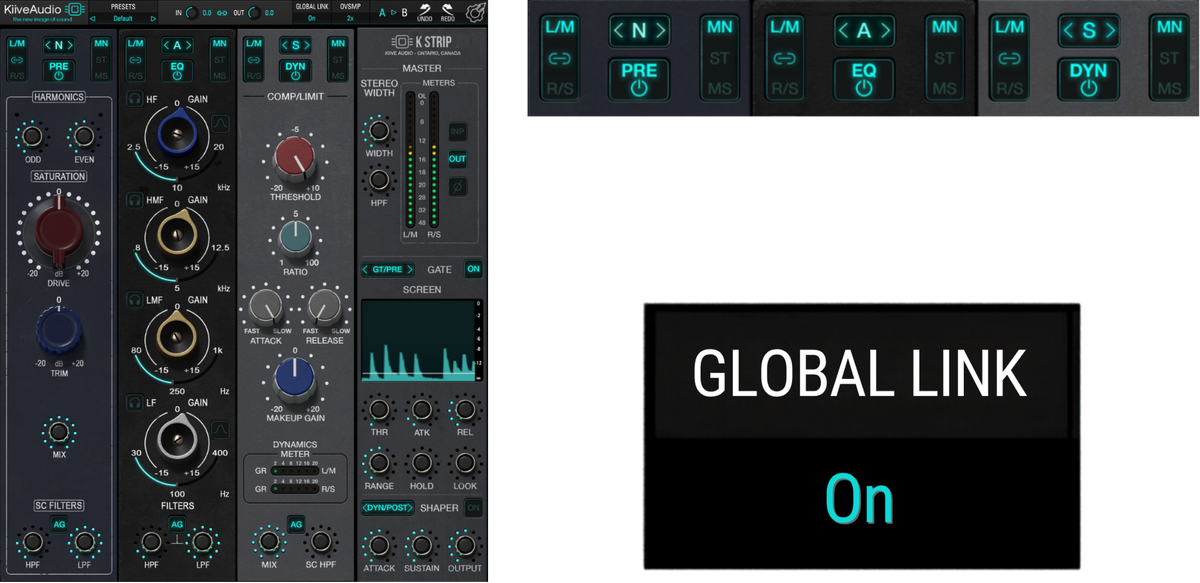Click the channel link icon in the enlarged PRE header

tap(560, 60)
